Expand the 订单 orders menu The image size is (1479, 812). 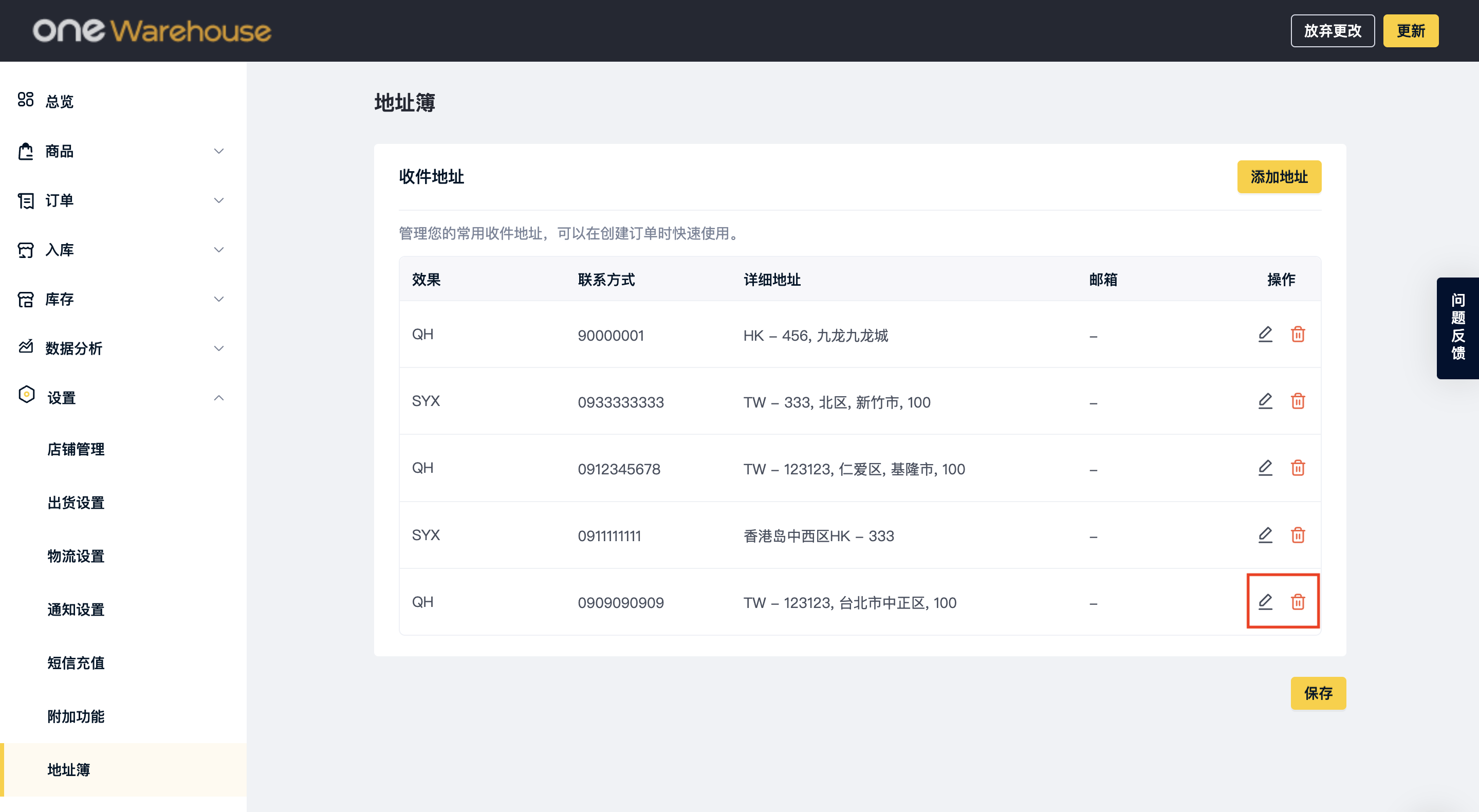pos(219,200)
